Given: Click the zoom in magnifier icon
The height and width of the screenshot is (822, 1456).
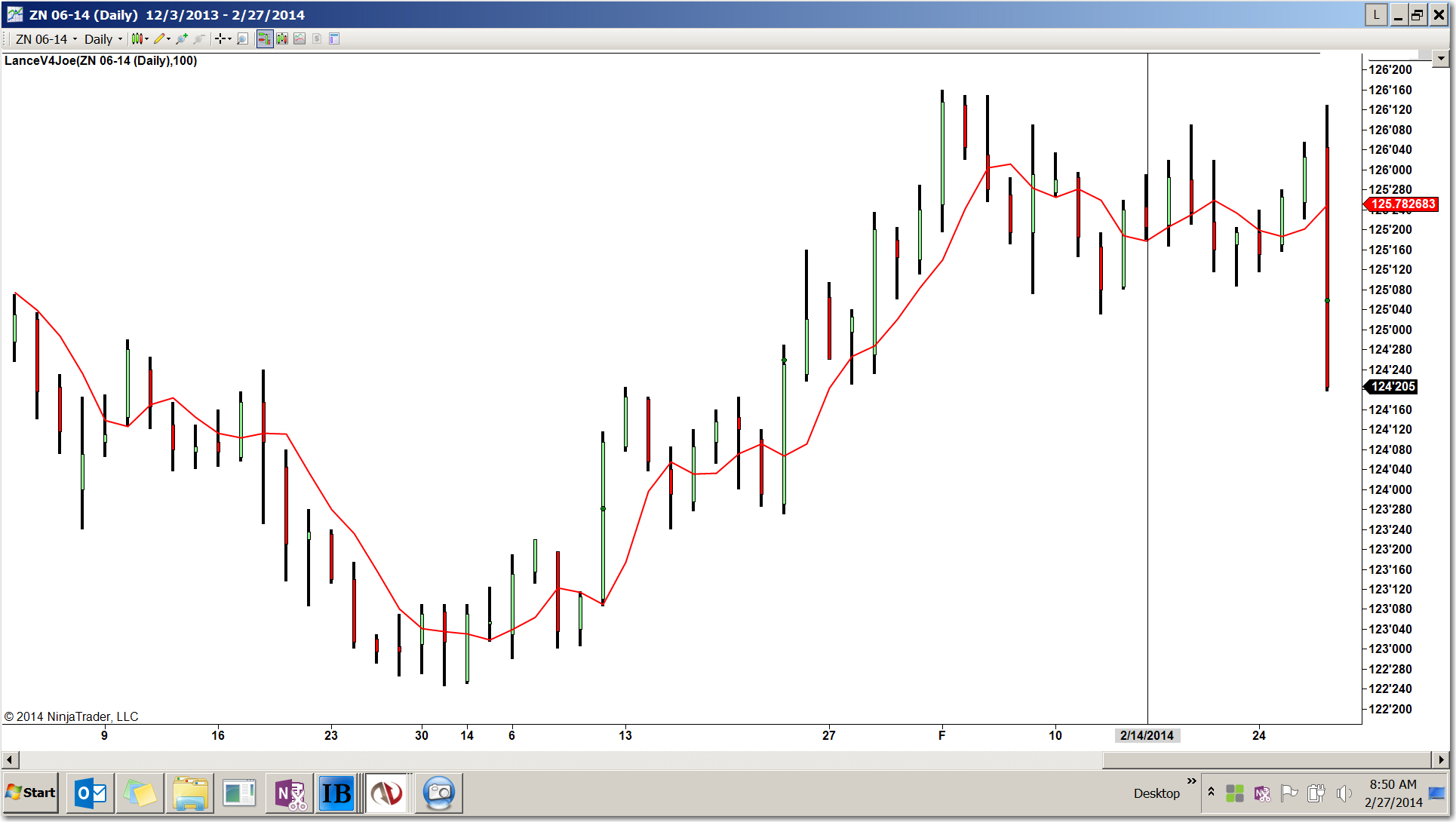Looking at the screenshot, I should point(182,38).
